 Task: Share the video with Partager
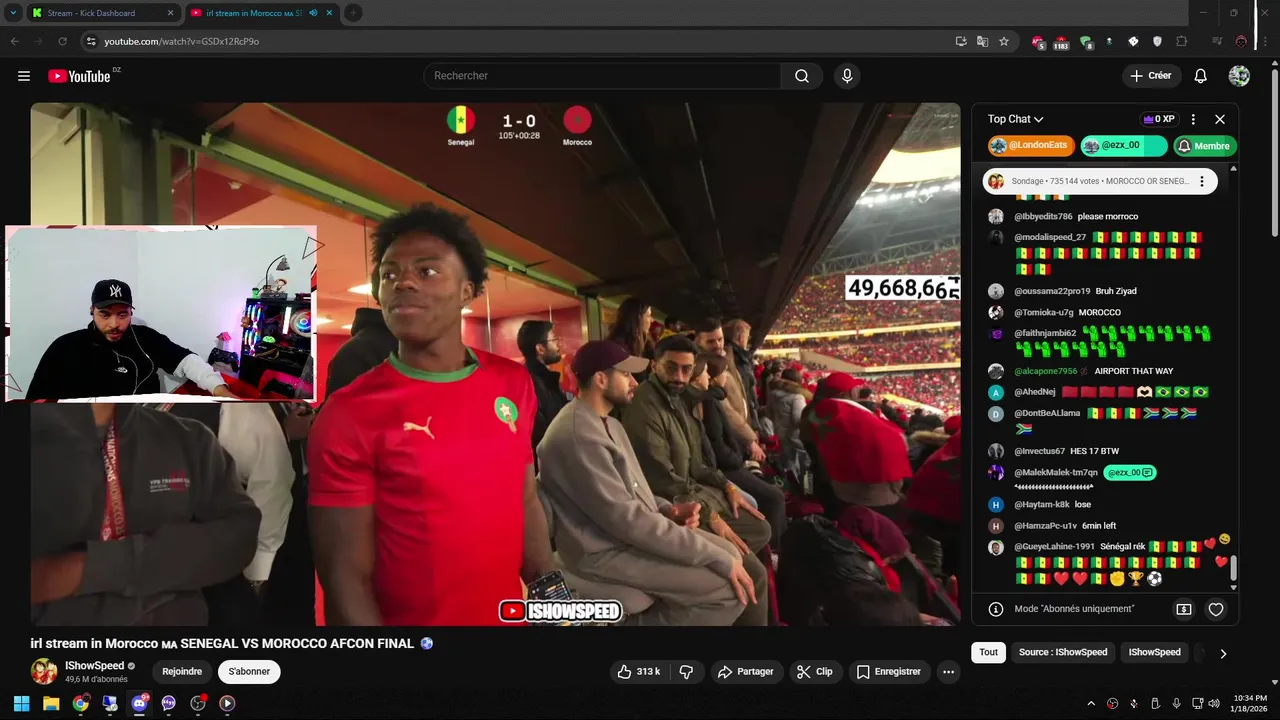click(747, 672)
